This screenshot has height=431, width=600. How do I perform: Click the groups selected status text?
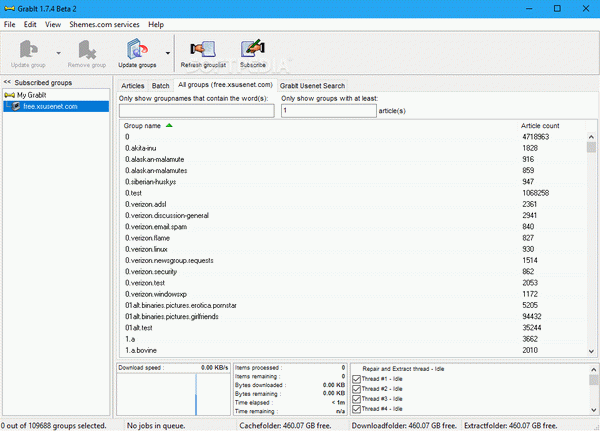pos(54,425)
